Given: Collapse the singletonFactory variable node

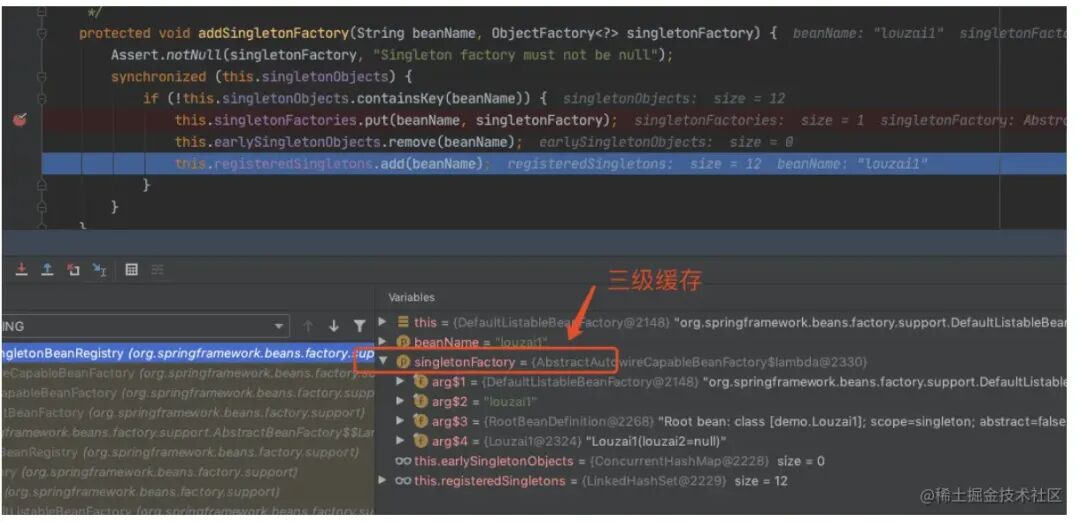Looking at the screenshot, I should tap(383, 362).
